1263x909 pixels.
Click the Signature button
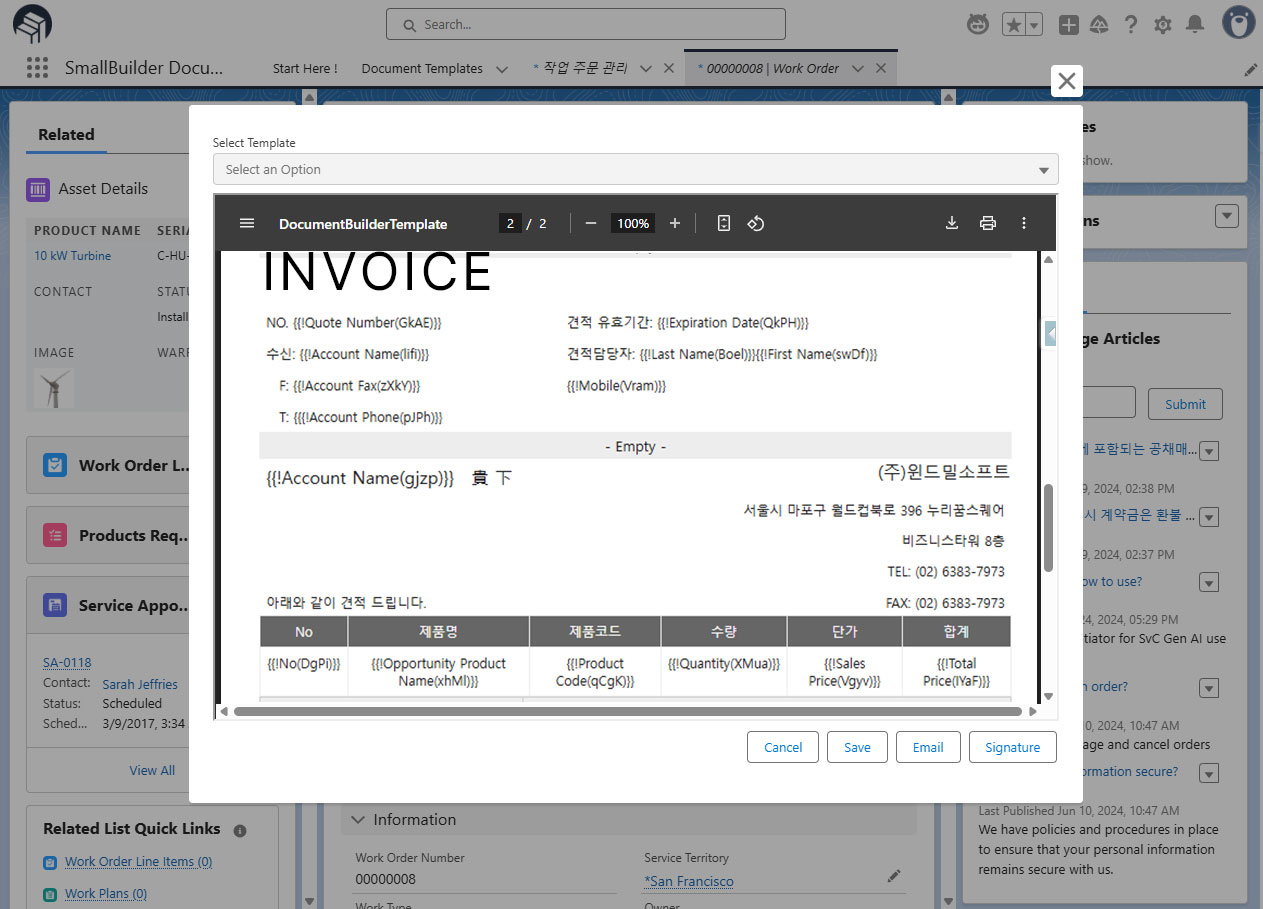click(1013, 747)
